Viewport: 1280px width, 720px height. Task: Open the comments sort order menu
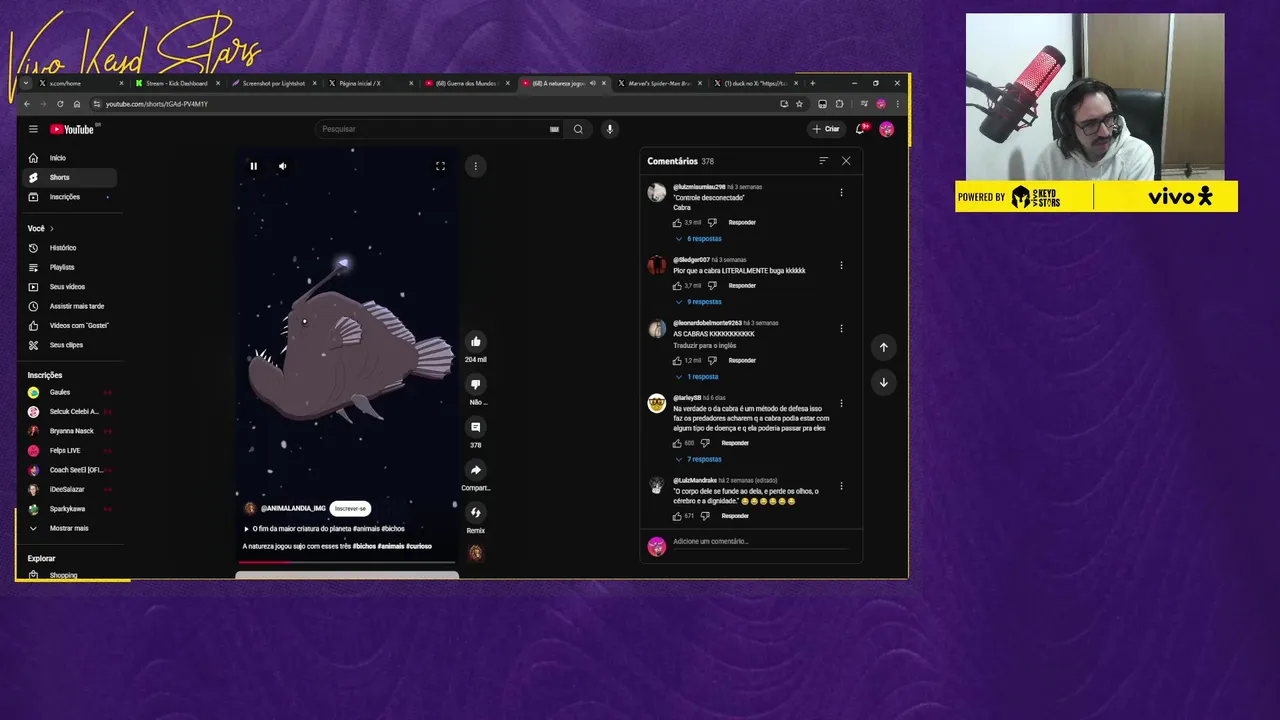[823, 161]
